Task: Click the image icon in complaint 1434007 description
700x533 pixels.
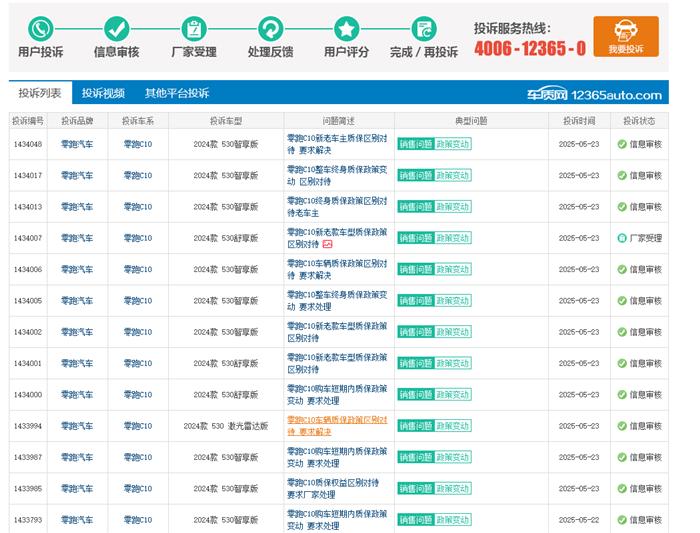Action: click(328, 244)
